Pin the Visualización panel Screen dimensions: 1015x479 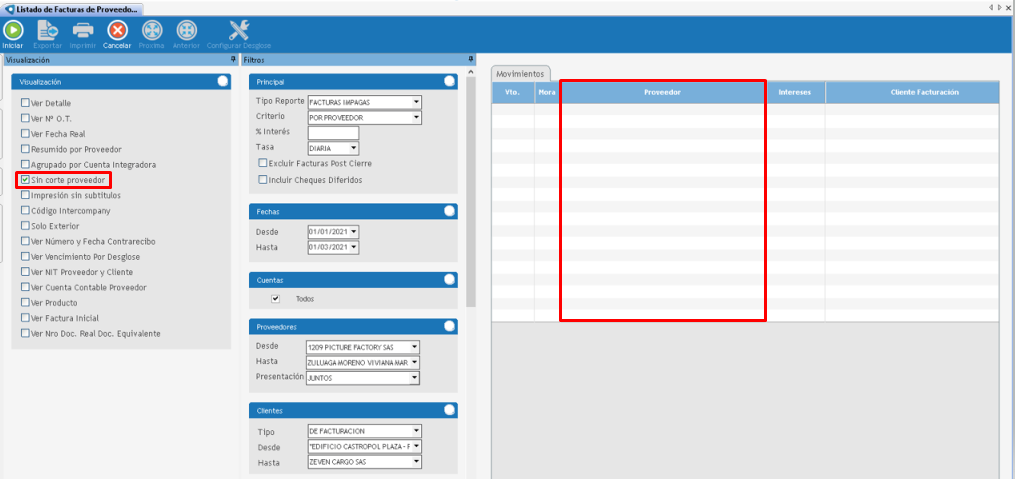[x=233, y=60]
